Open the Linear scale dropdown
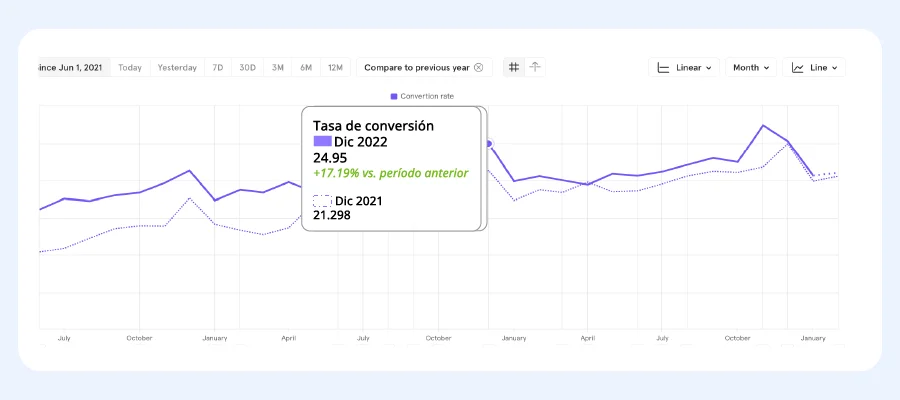This screenshot has width=900, height=400. (685, 68)
